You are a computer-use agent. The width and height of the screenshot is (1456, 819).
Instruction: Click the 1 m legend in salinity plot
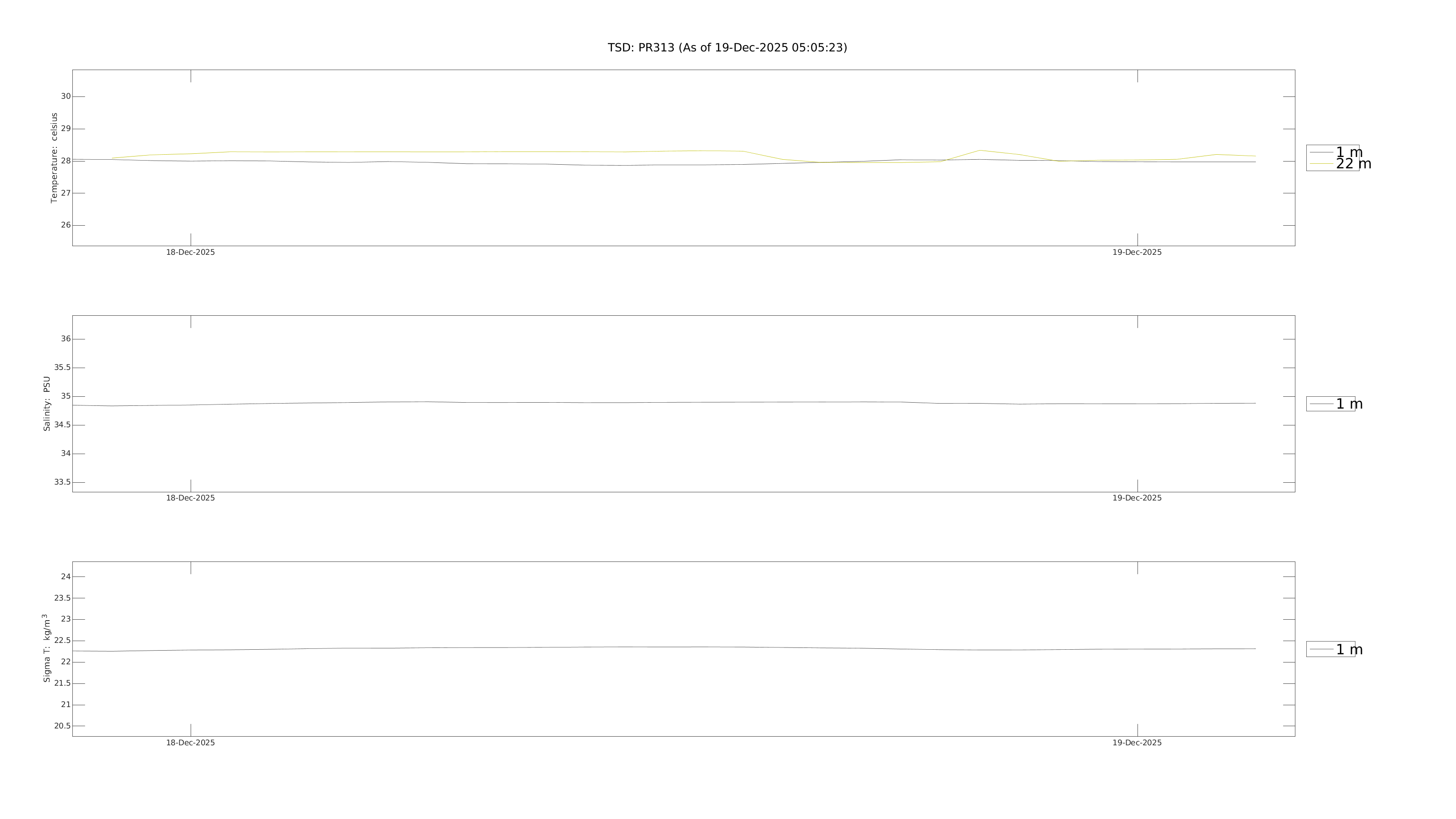pyautogui.click(x=1349, y=404)
